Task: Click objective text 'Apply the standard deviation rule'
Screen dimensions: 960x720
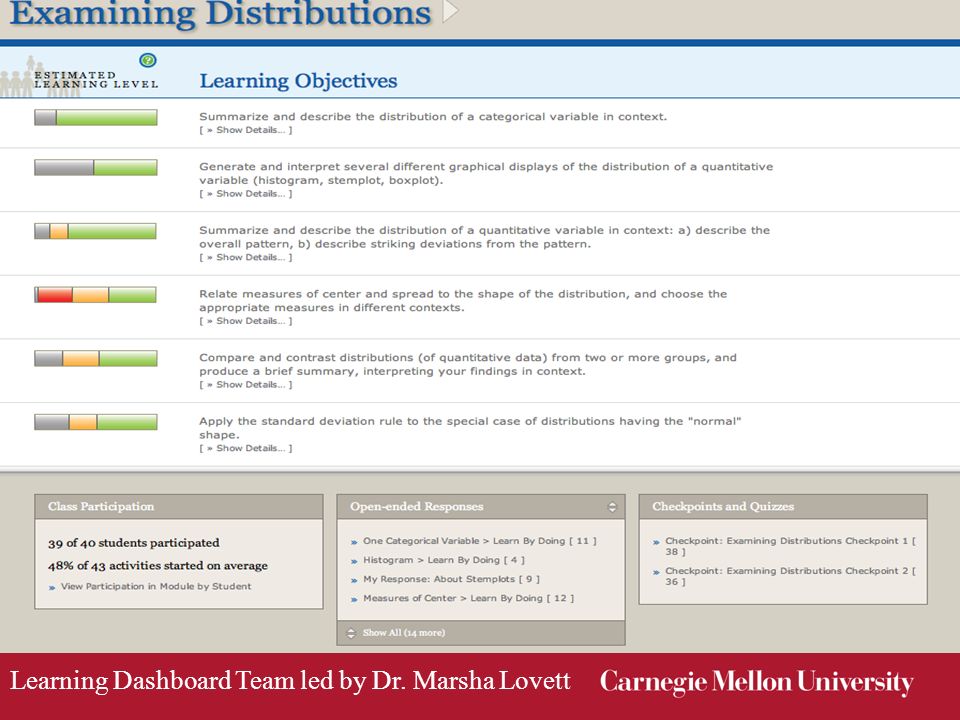Action: (470, 428)
